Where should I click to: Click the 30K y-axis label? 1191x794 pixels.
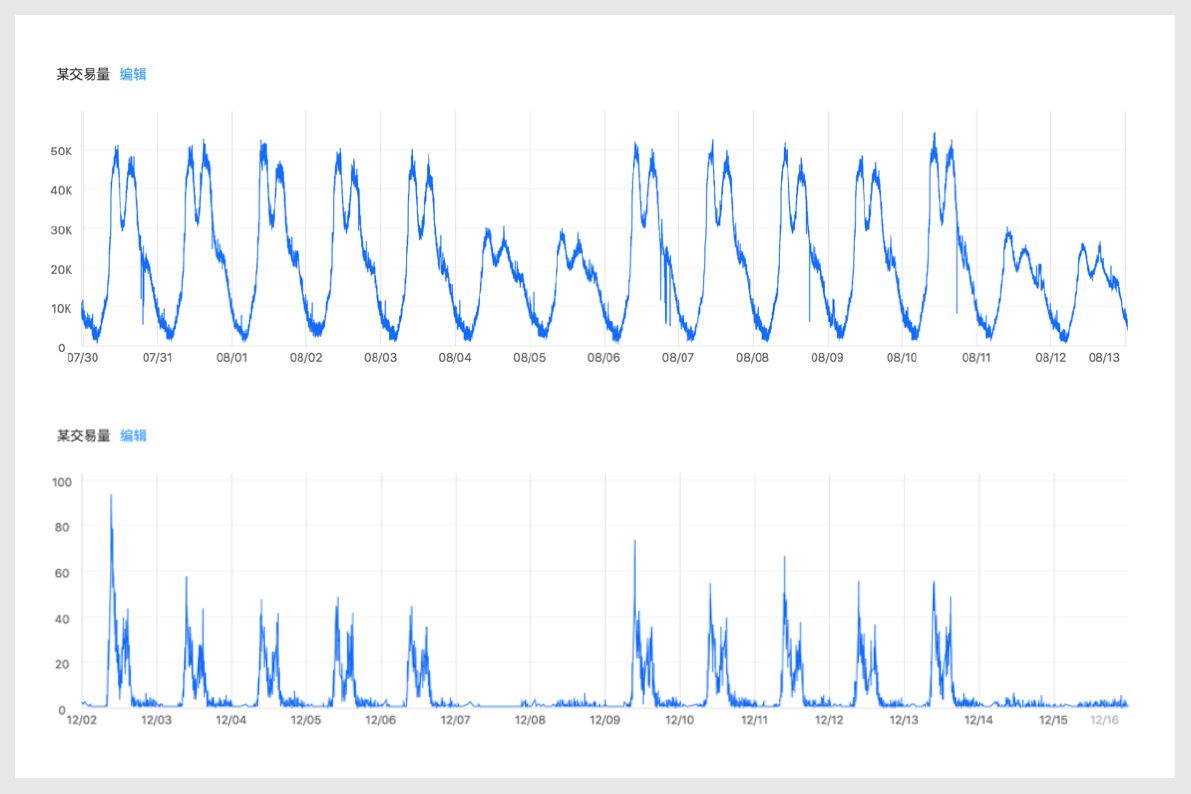pos(61,230)
